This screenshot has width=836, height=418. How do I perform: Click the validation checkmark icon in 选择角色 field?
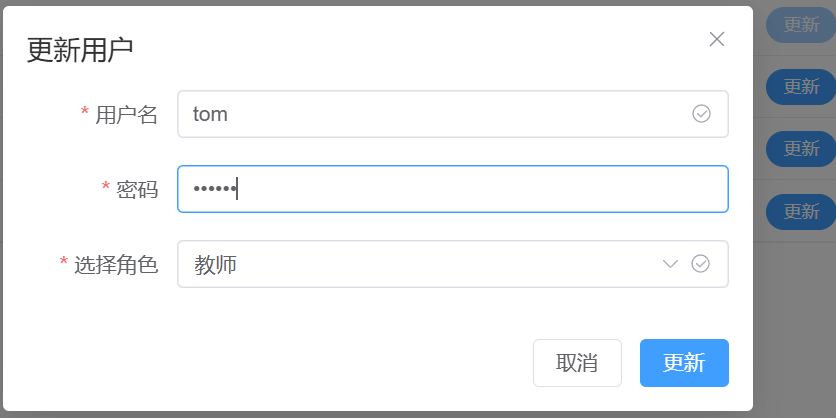(x=701, y=264)
